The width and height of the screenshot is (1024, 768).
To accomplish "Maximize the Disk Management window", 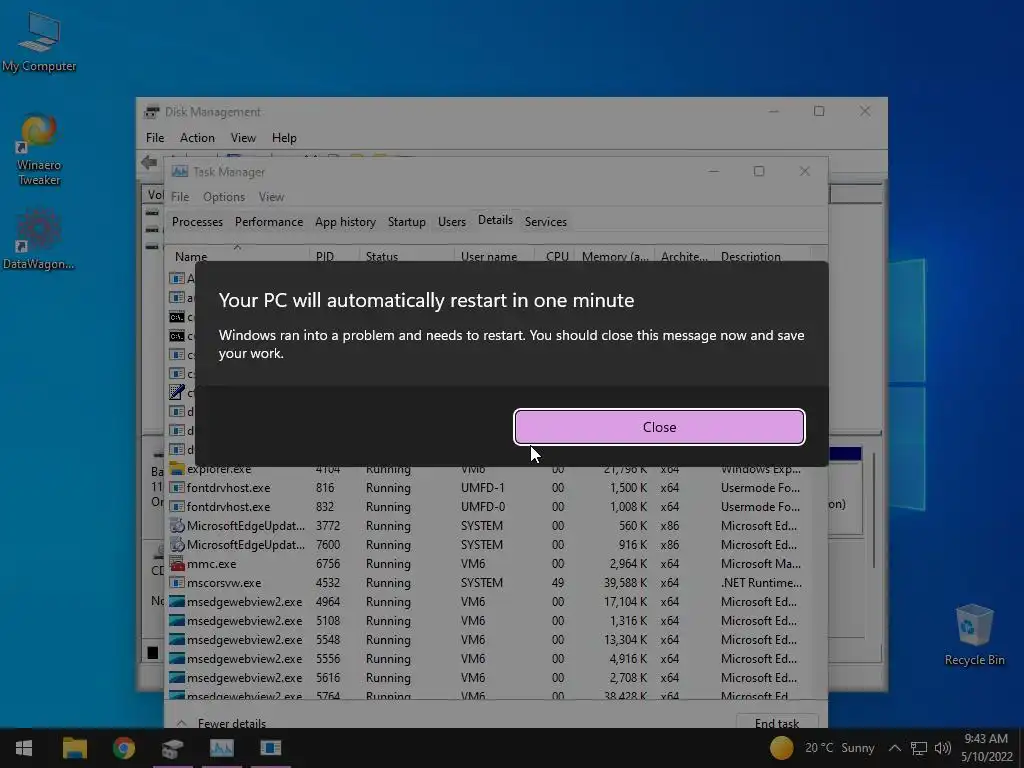I will pyautogui.click(x=819, y=112).
